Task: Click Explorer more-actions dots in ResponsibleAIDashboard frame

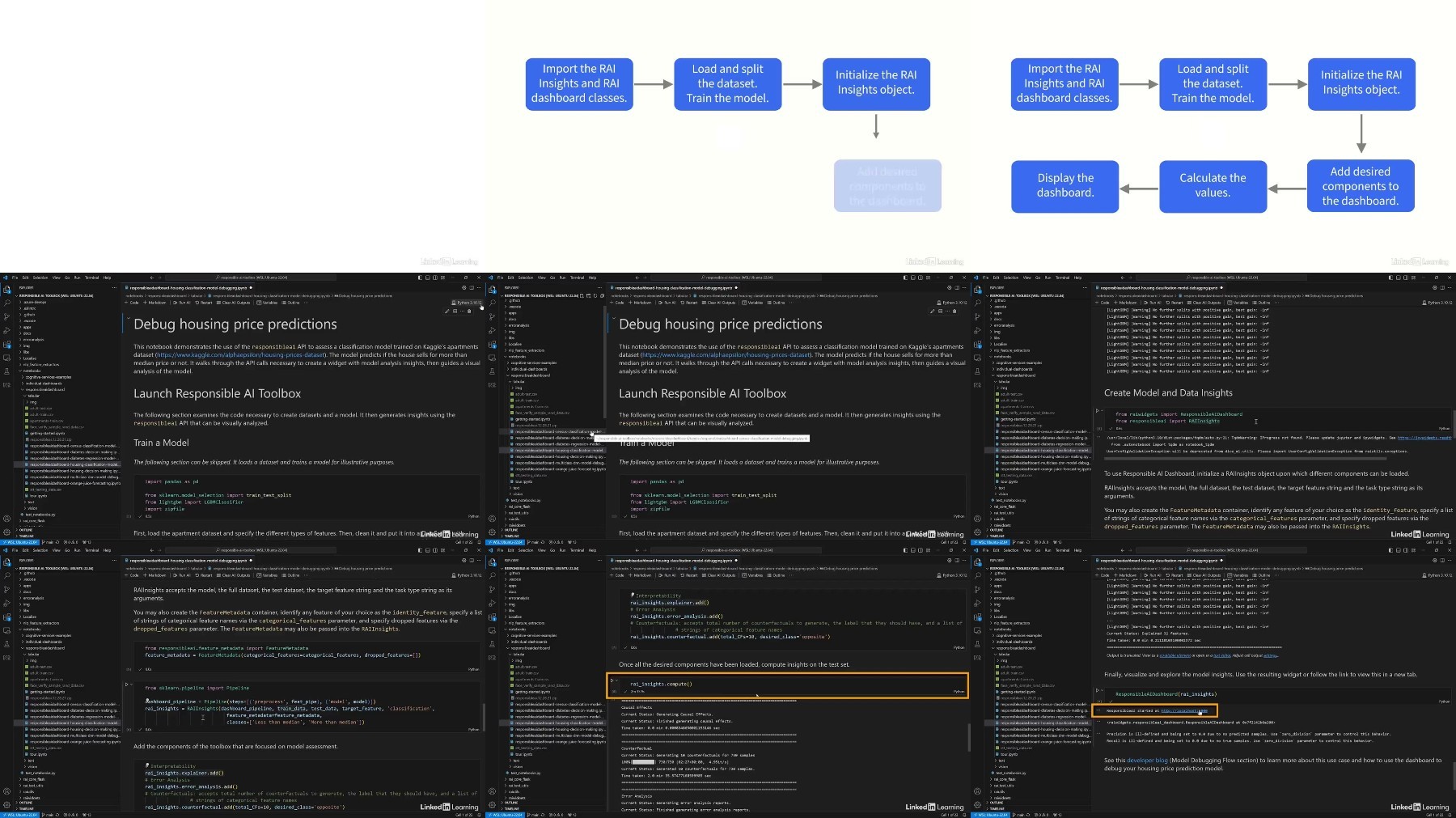Action: 1086,560
